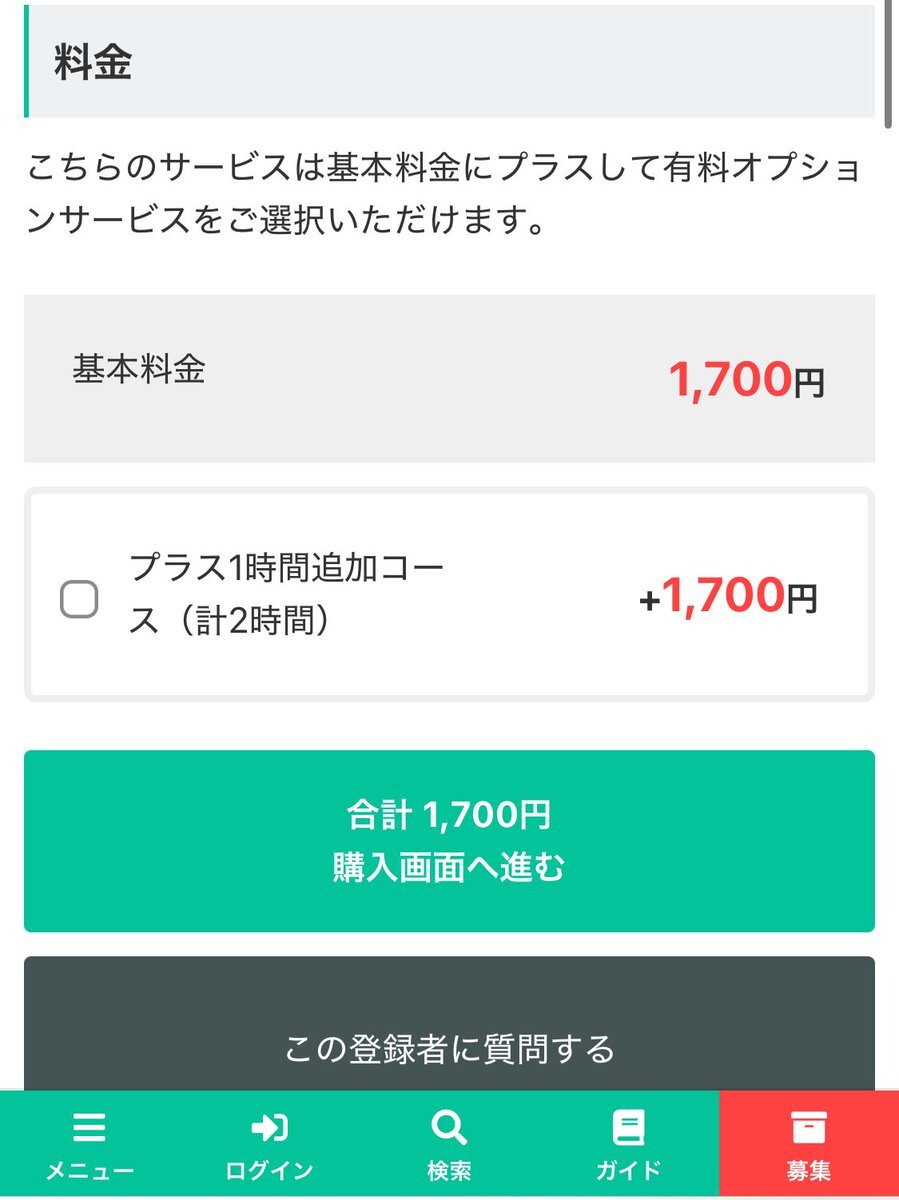Tap the archive box icon above 募集

click(x=808, y=1128)
